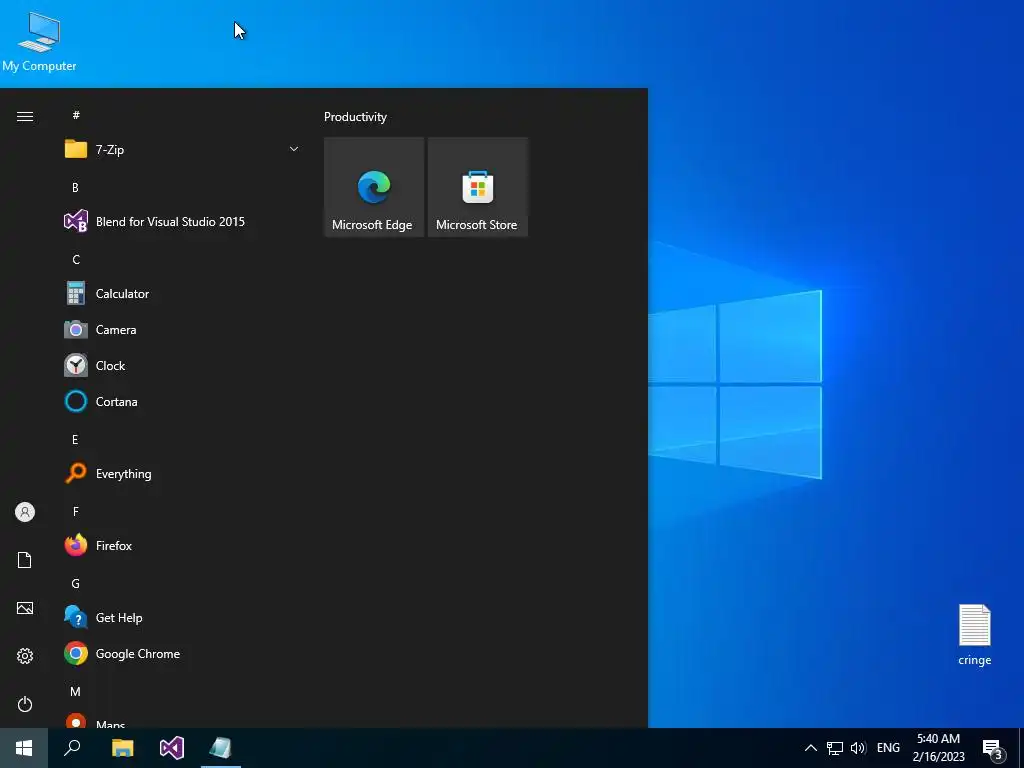The height and width of the screenshot is (768, 1024).
Task: Select My Computer desktop icon
Action: coord(39,41)
